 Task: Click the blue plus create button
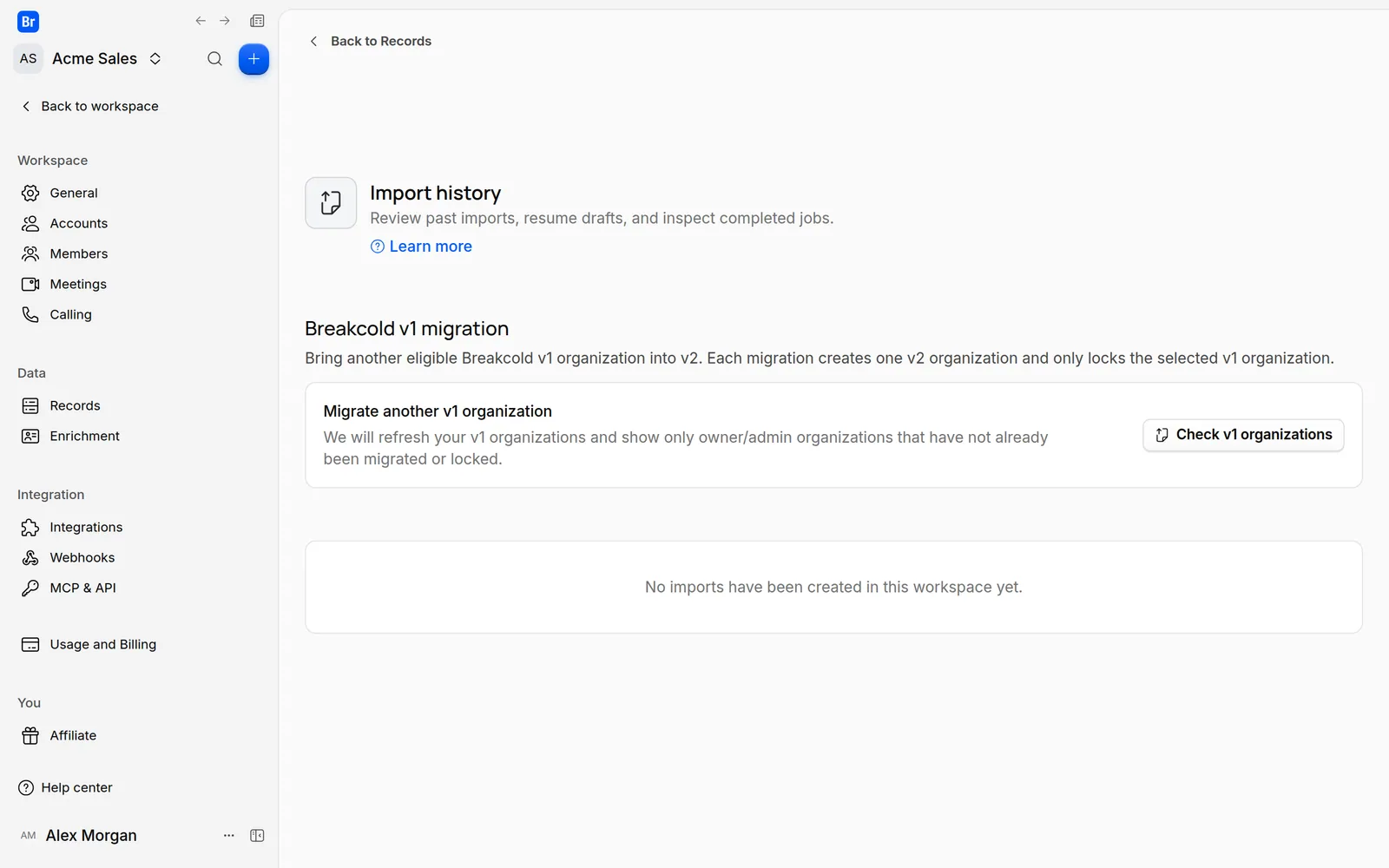253,59
